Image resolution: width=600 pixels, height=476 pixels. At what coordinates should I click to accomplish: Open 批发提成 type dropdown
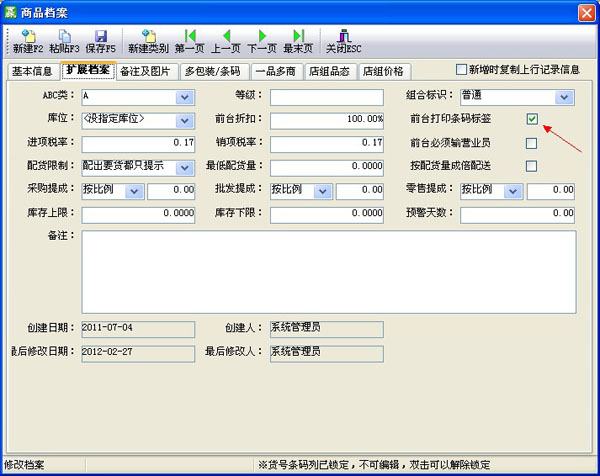tap(323, 191)
